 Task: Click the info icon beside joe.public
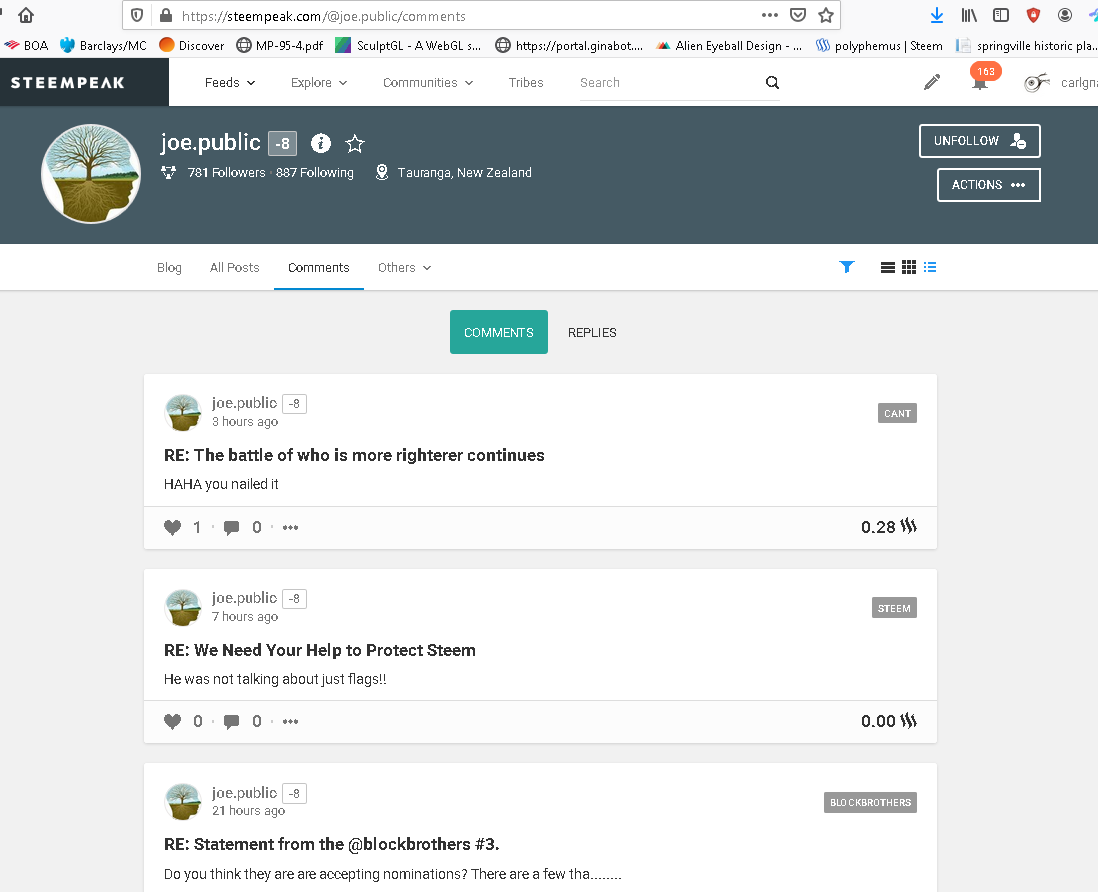coord(321,143)
